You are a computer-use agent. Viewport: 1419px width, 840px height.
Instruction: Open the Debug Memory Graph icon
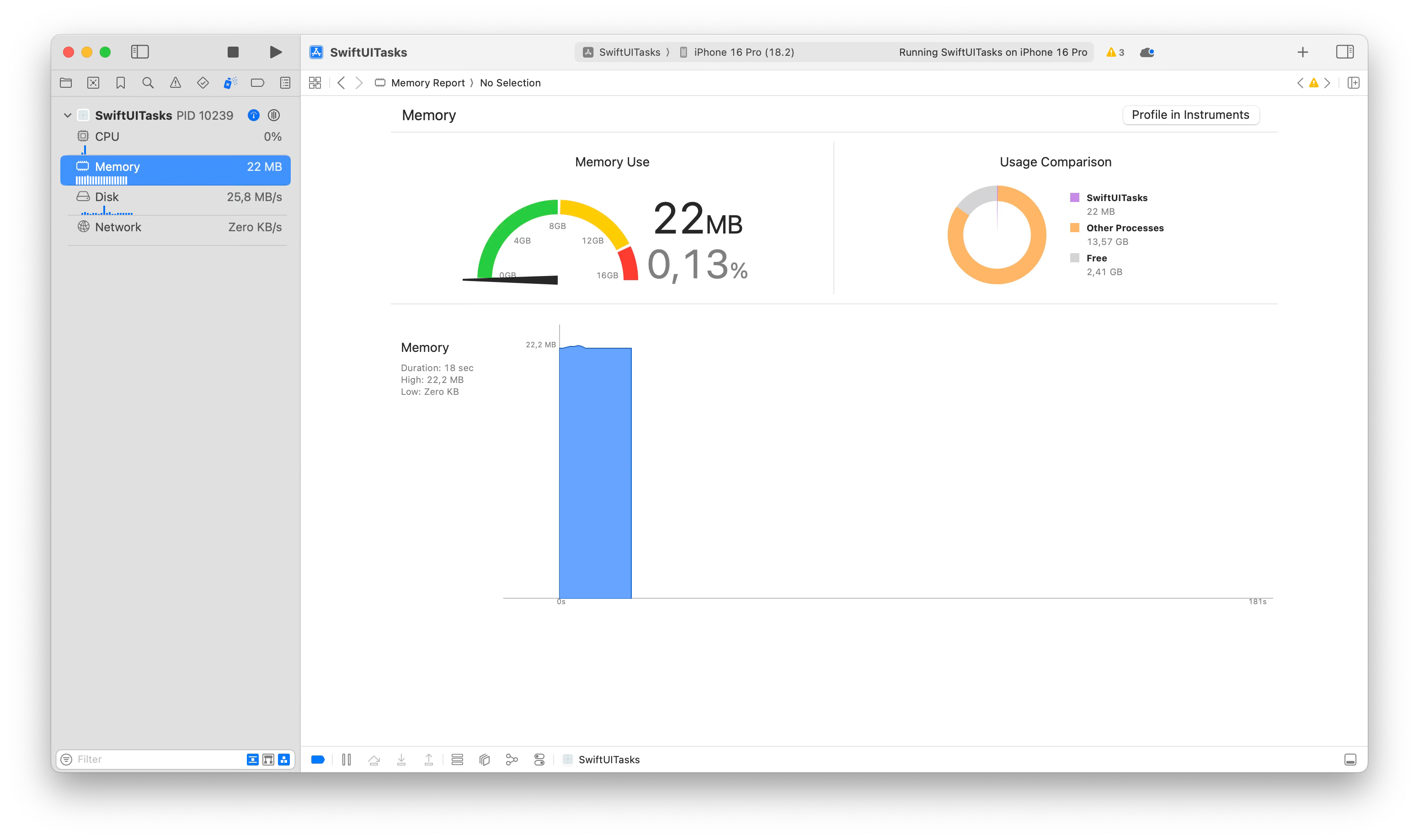[512, 760]
